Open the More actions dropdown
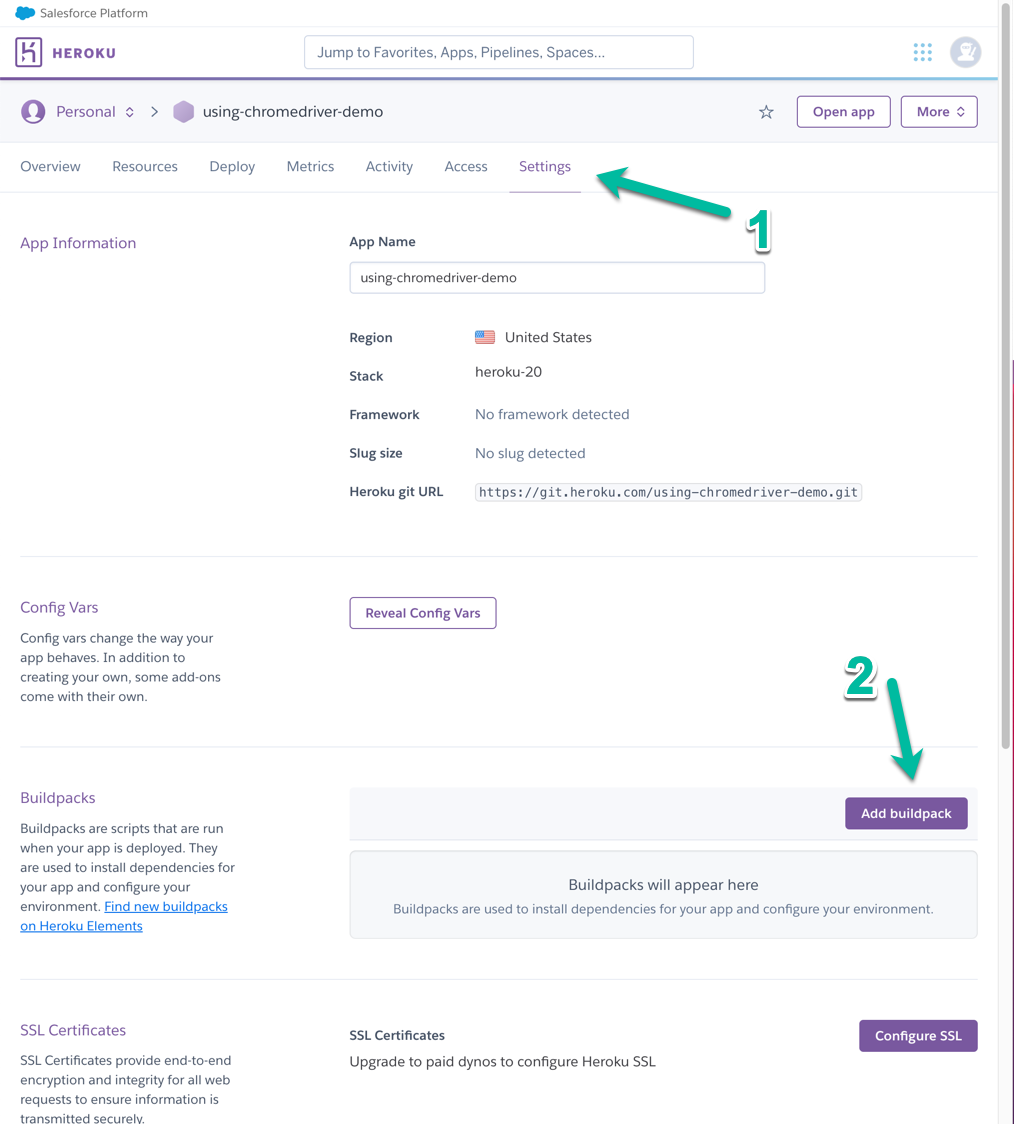 pos(938,112)
